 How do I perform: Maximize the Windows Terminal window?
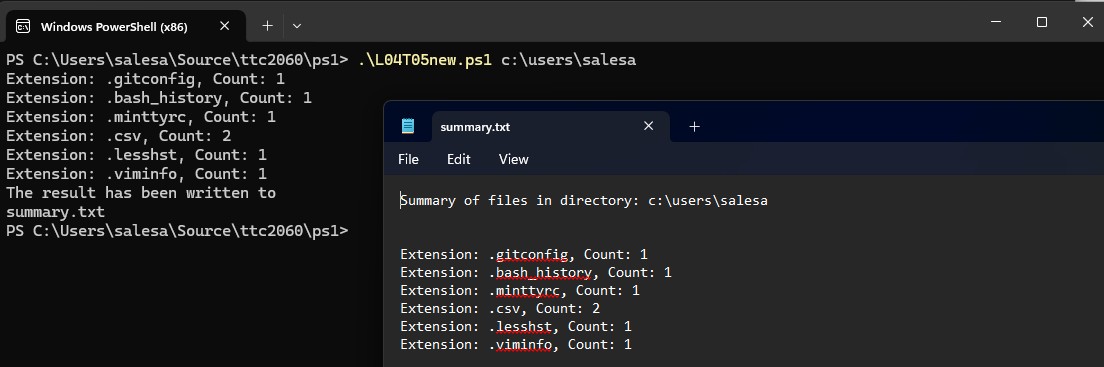coord(1041,23)
